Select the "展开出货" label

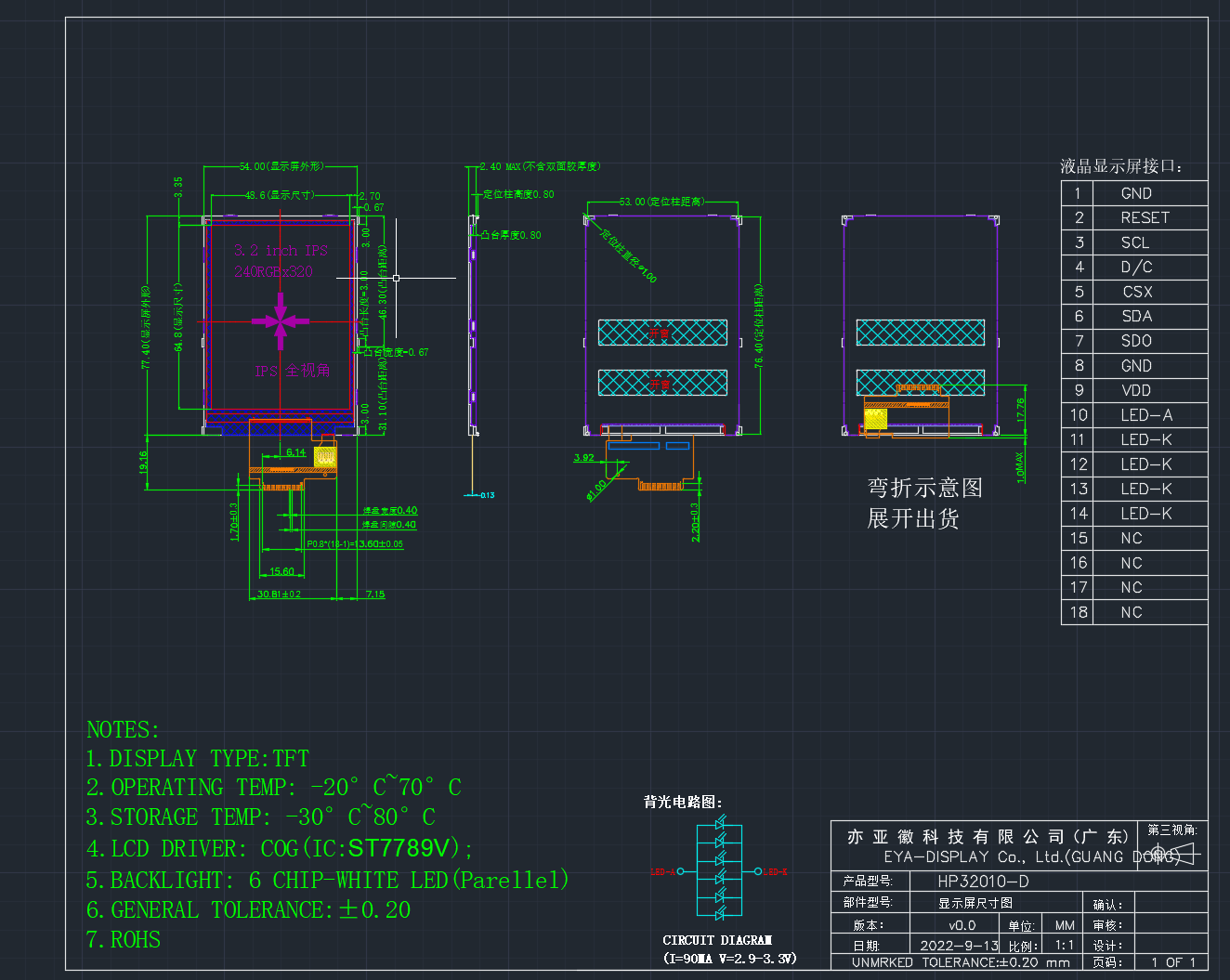[x=912, y=518]
